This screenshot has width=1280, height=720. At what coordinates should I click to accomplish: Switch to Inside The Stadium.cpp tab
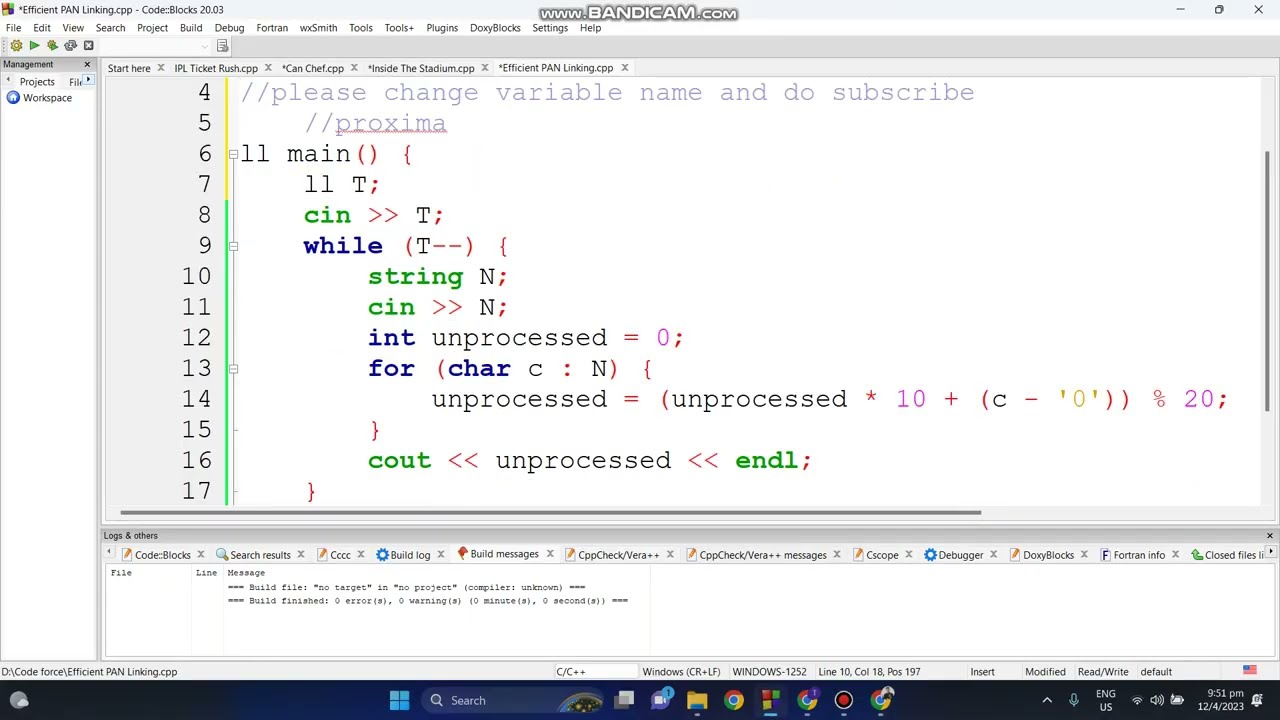click(x=421, y=68)
